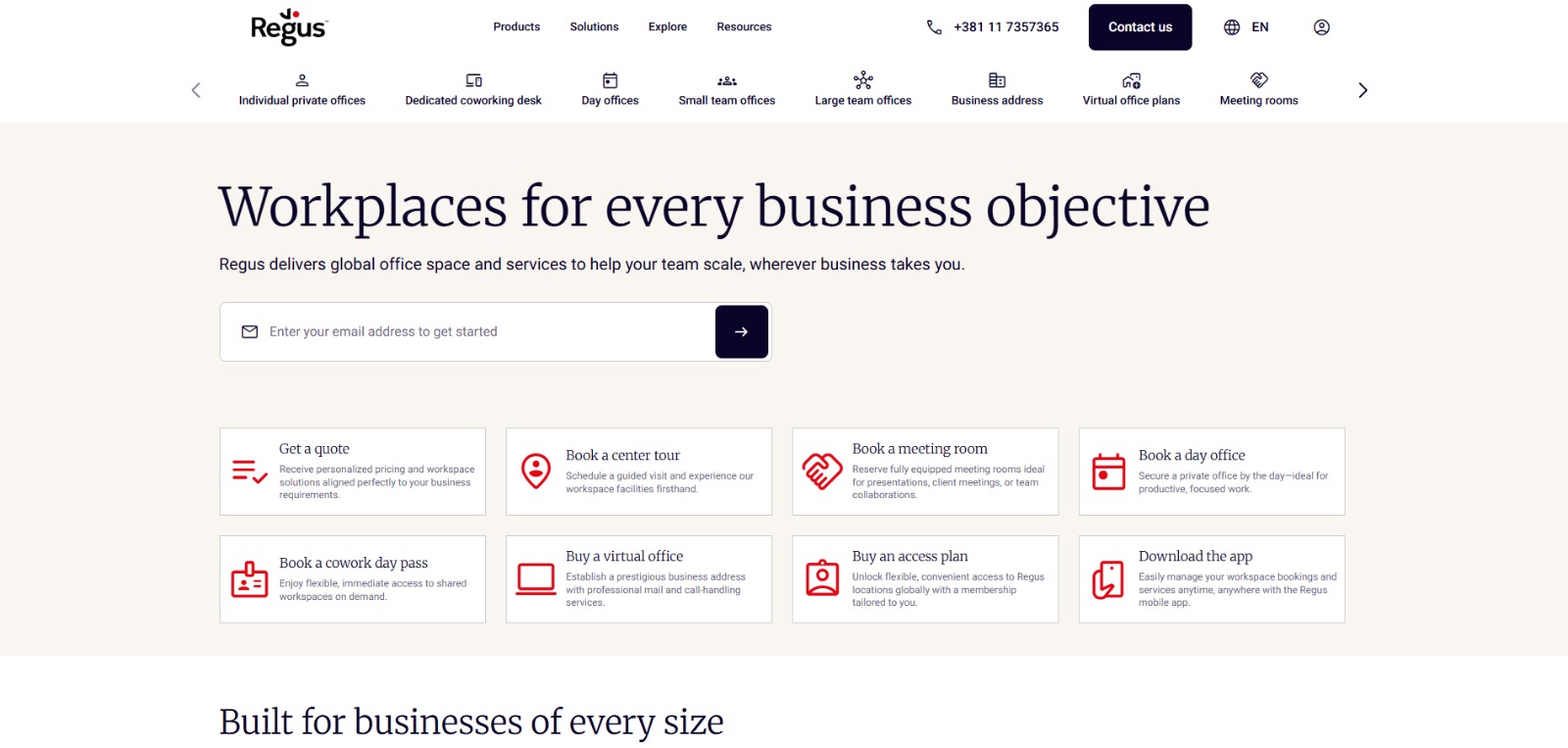This screenshot has height=748, width=1568.
Task: Submit email with the arrow button
Action: (x=742, y=331)
